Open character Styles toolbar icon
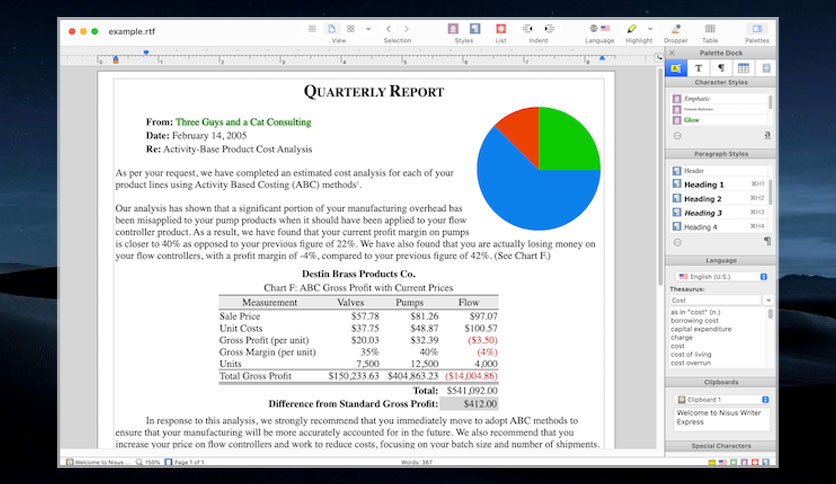Image resolution: width=836 pixels, height=484 pixels. pos(453,29)
